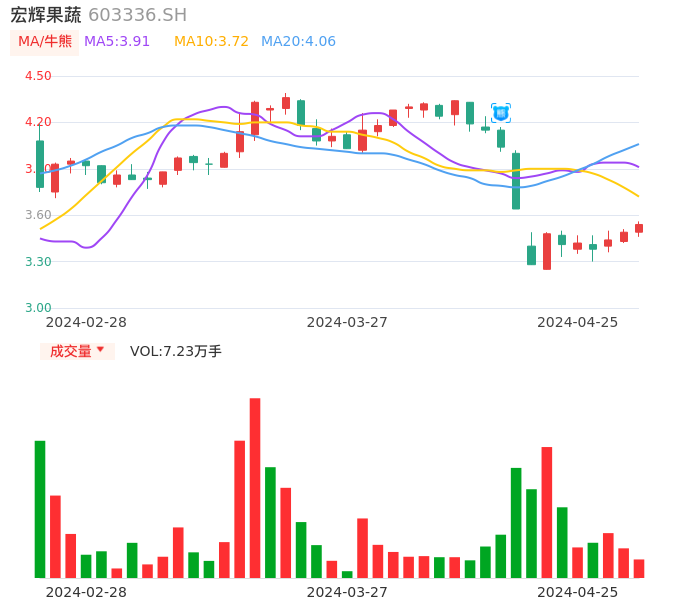Click the 3.30 price axis label
The image size is (686, 606).
38,262
